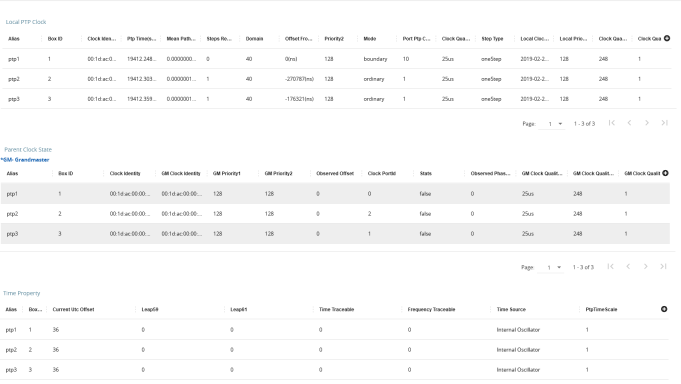This screenshot has width=681, height=384.
Task: Click the Local PTP Clock section title
Action: [x=26, y=22]
